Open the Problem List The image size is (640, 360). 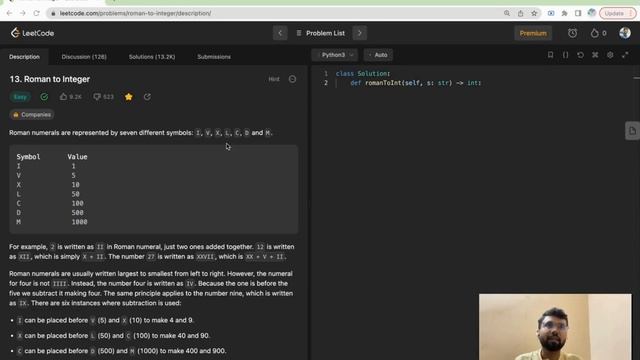320,33
